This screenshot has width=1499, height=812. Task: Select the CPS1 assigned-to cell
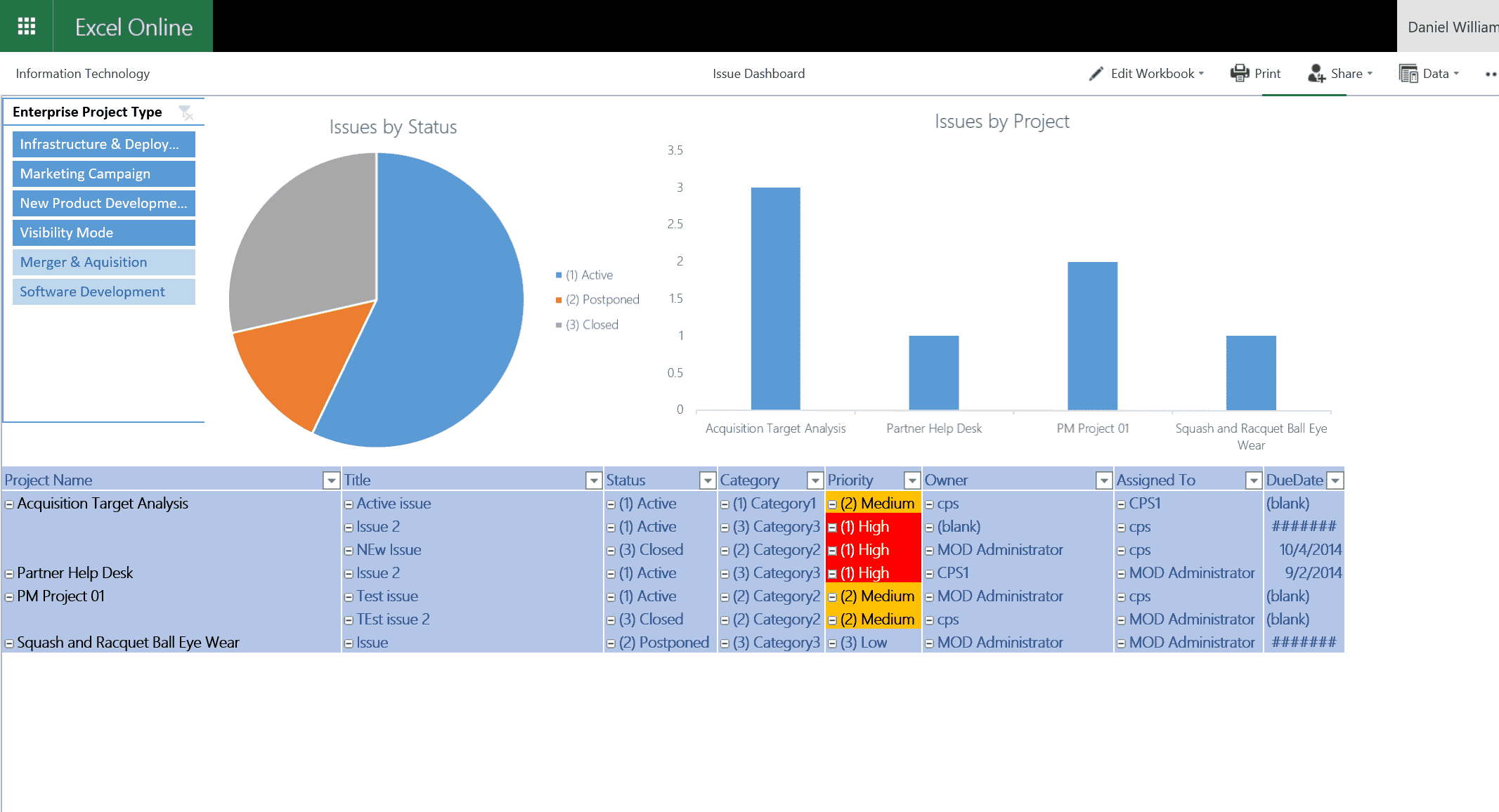coord(1188,504)
